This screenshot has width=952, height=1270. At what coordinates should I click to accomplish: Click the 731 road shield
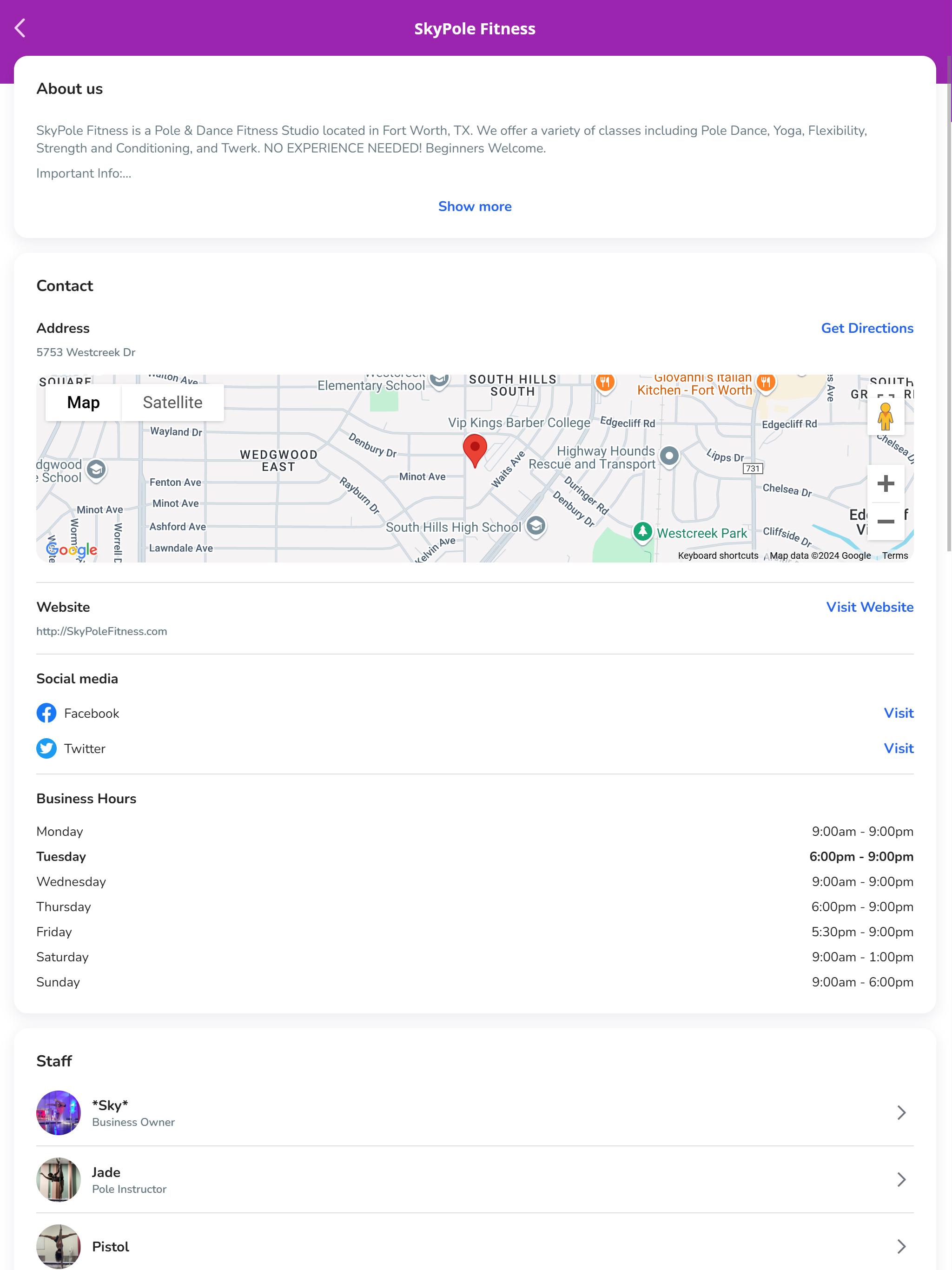click(753, 469)
